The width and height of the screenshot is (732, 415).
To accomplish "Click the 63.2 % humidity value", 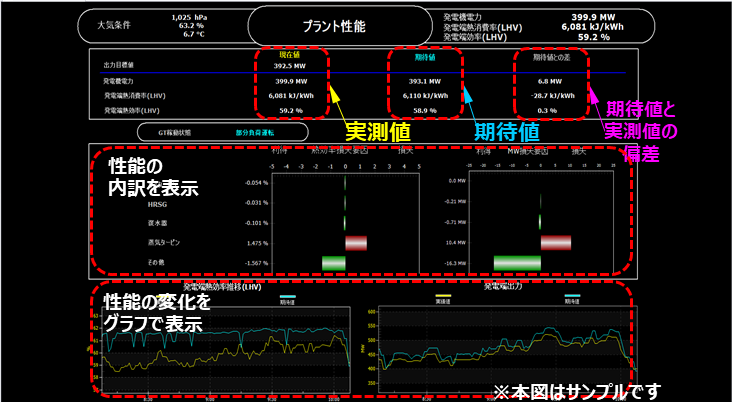I will (191, 26).
